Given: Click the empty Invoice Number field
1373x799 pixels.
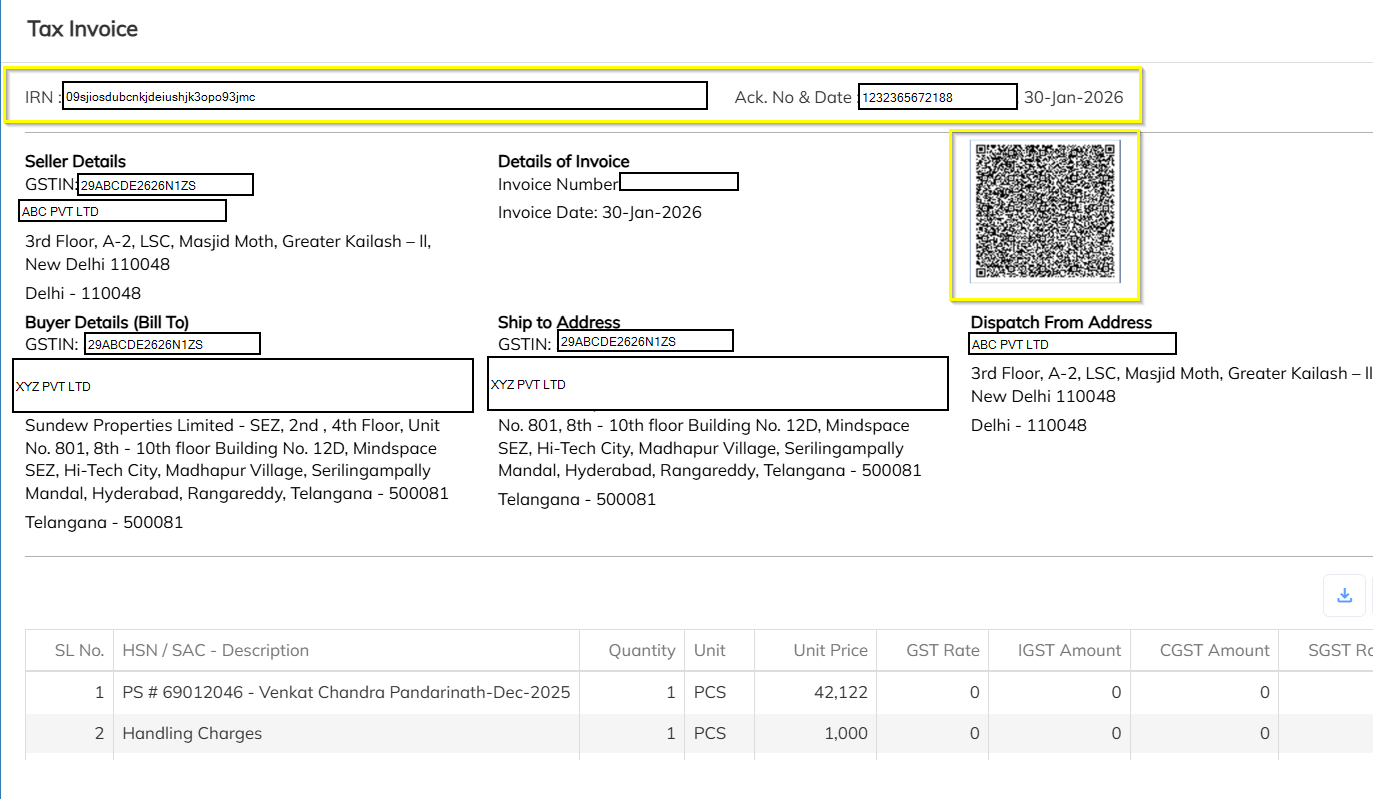Looking at the screenshot, I should click(678, 182).
